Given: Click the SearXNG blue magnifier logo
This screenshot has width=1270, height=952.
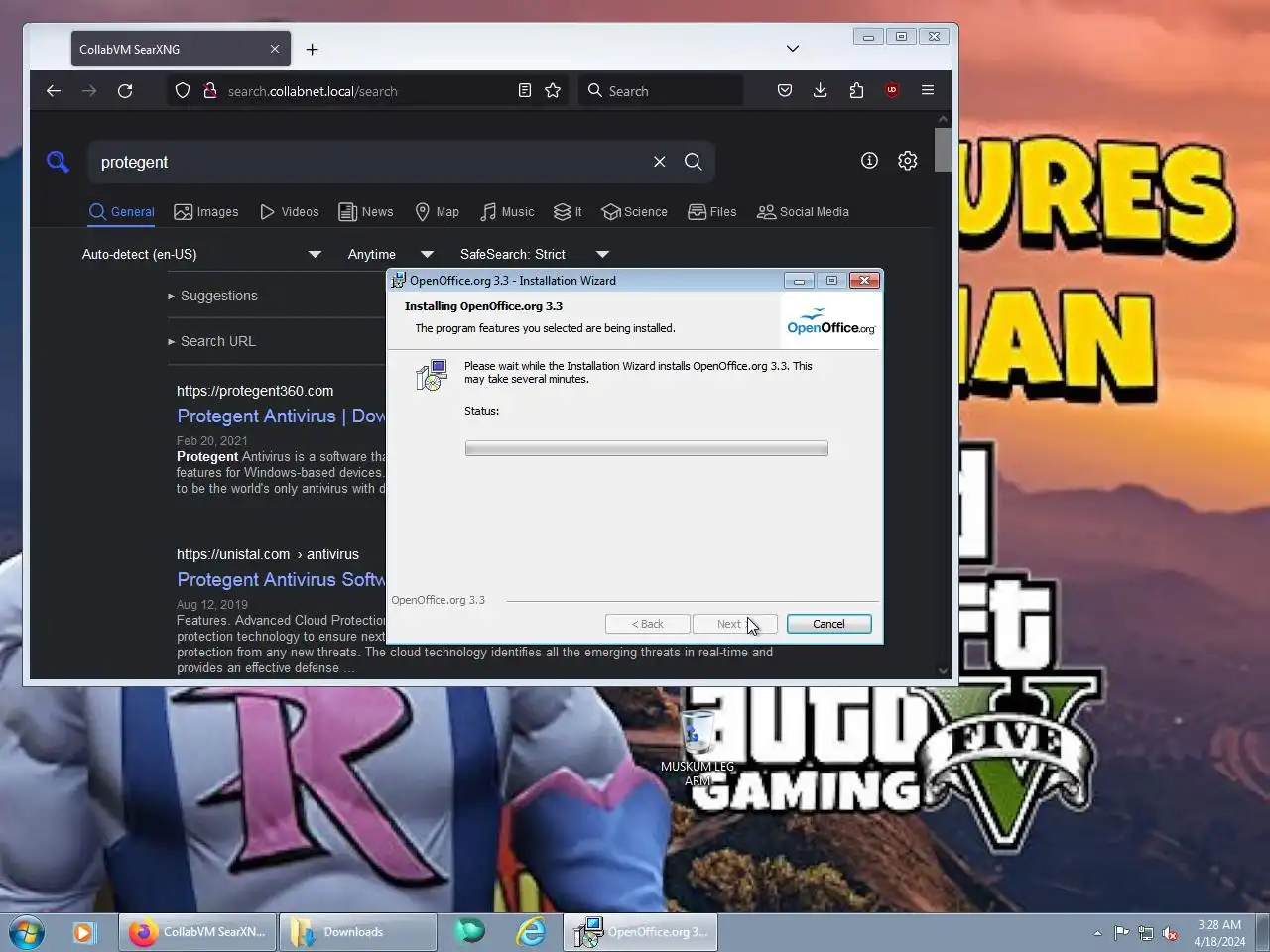Looking at the screenshot, I should pos(58,162).
